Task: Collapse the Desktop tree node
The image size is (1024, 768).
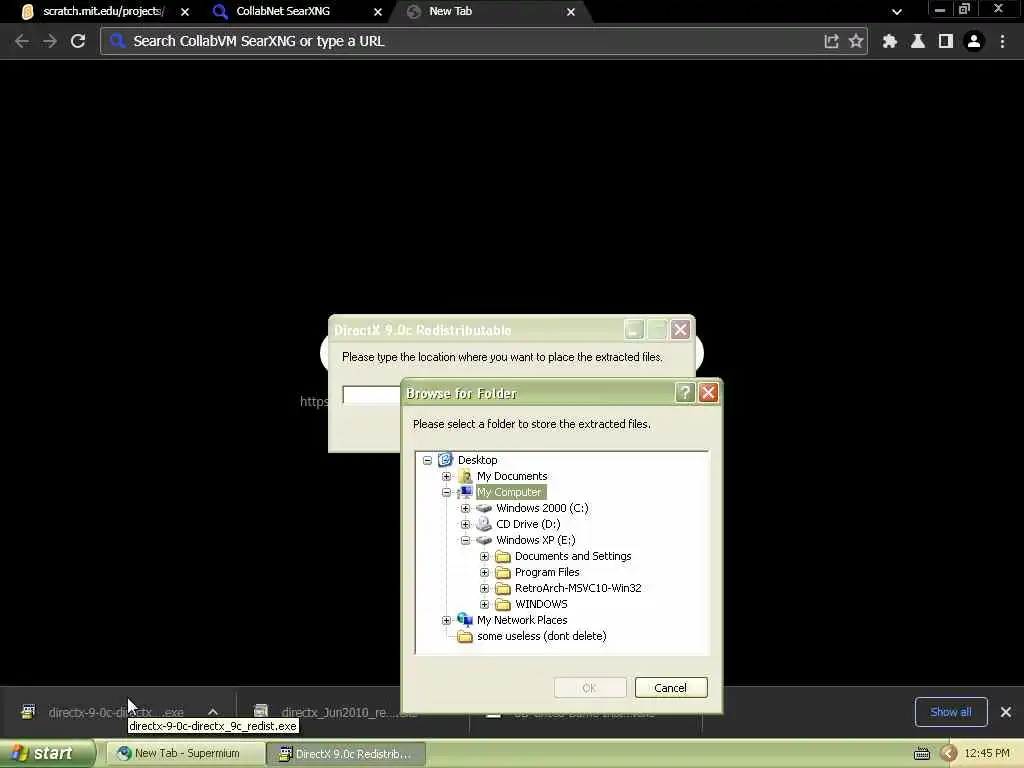Action: pos(427,460)
